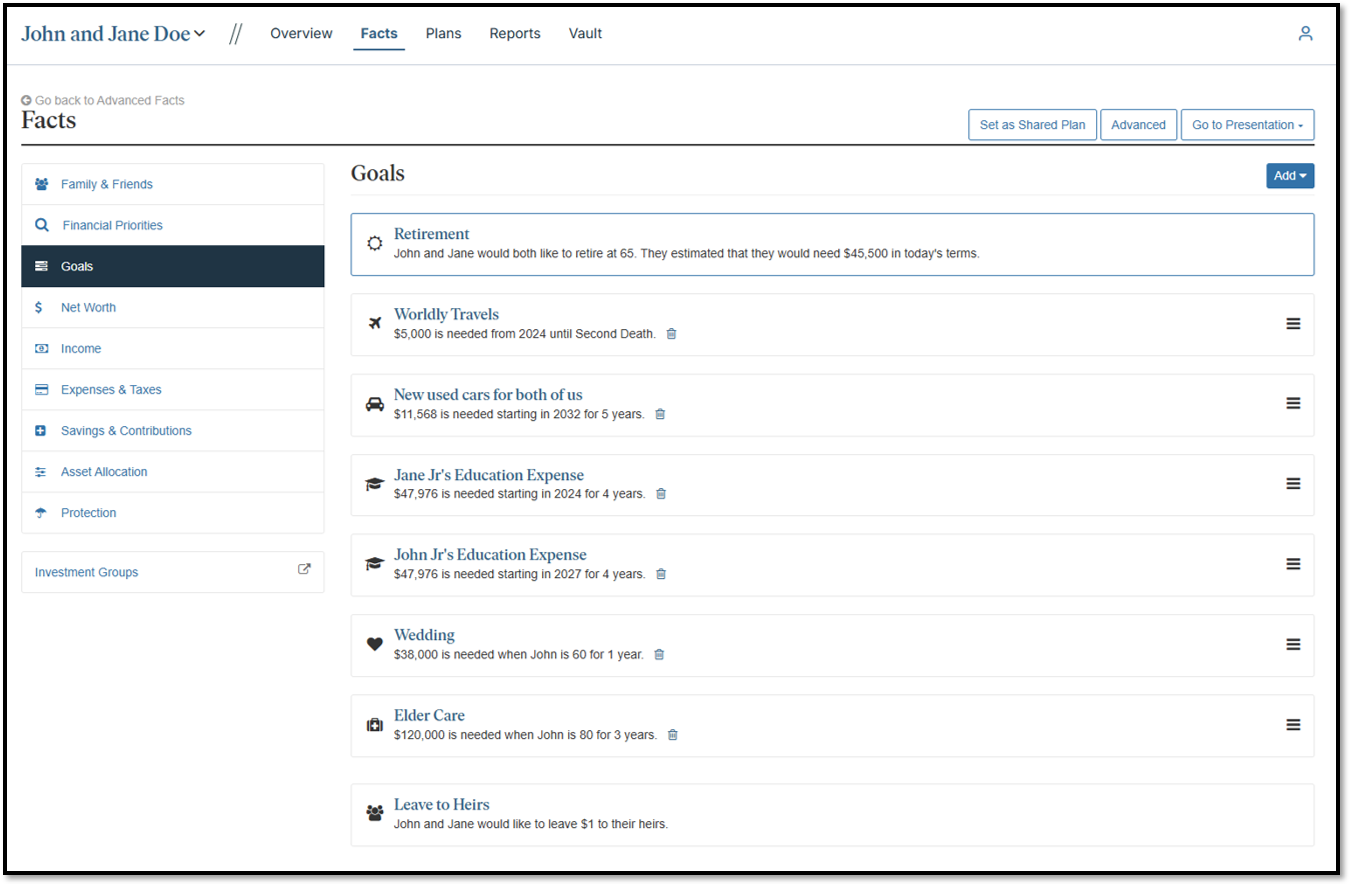1350x885 pixels.
Task: Switch to the Plans tab
Action: point(443,34)
